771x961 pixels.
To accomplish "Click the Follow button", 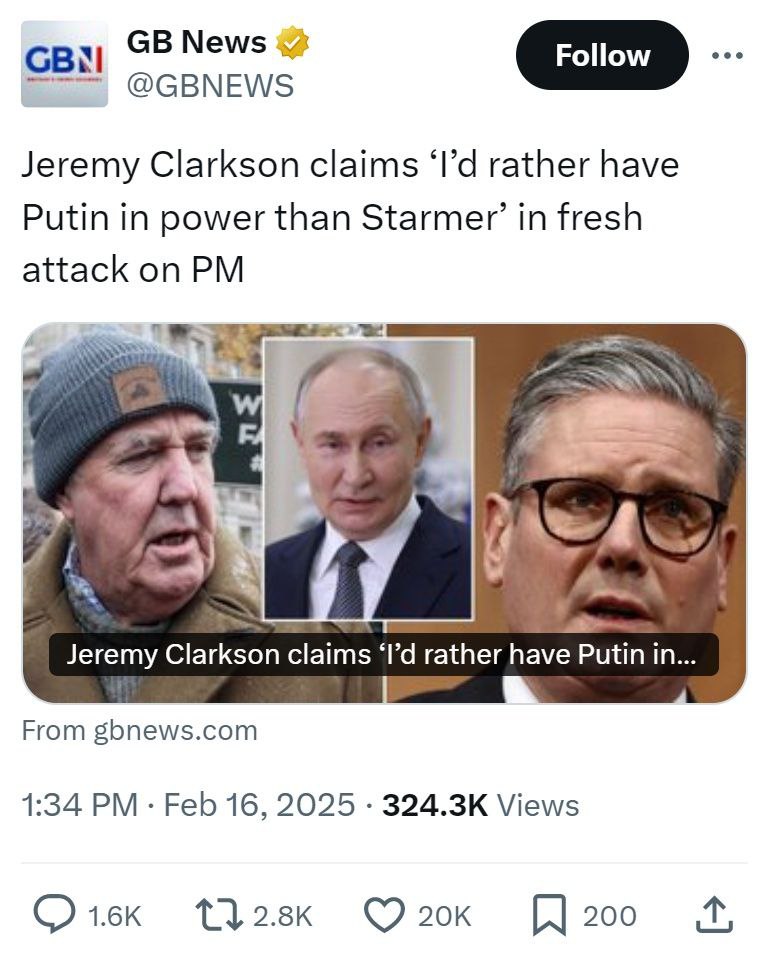I will pyautogui.click(x=602, y=55).
